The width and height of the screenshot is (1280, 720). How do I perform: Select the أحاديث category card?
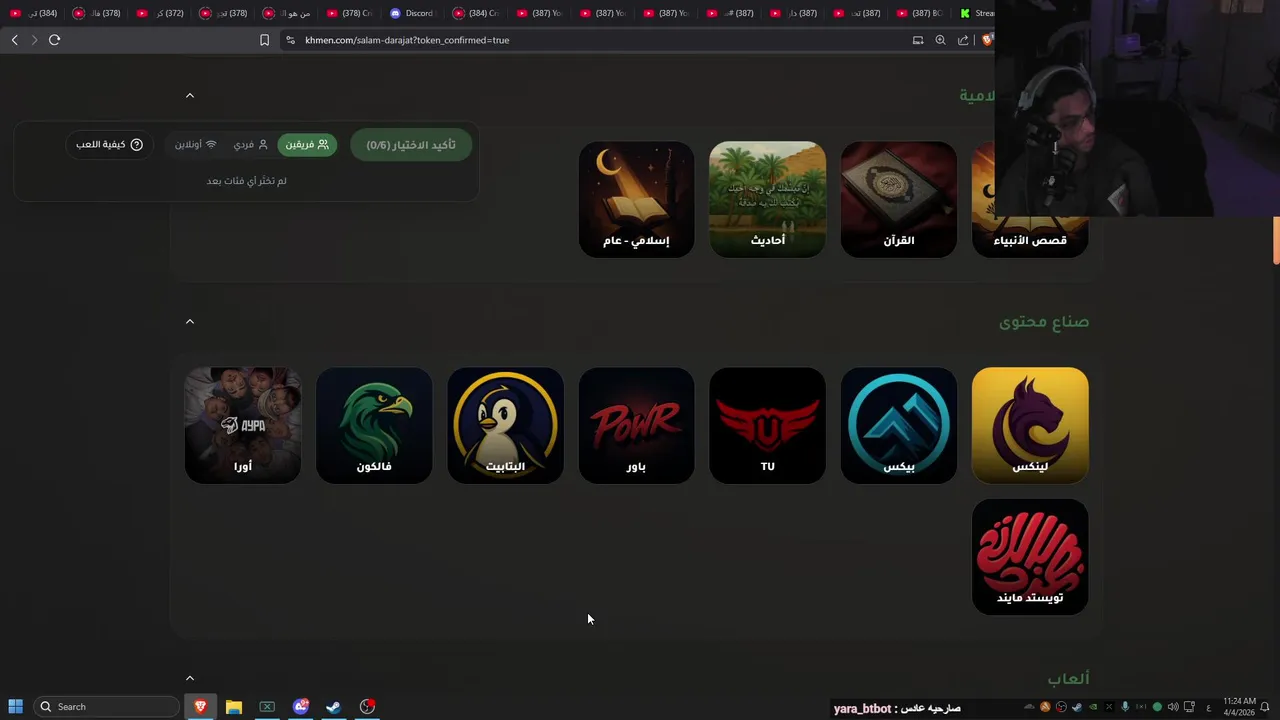click(x=767, y=199)
